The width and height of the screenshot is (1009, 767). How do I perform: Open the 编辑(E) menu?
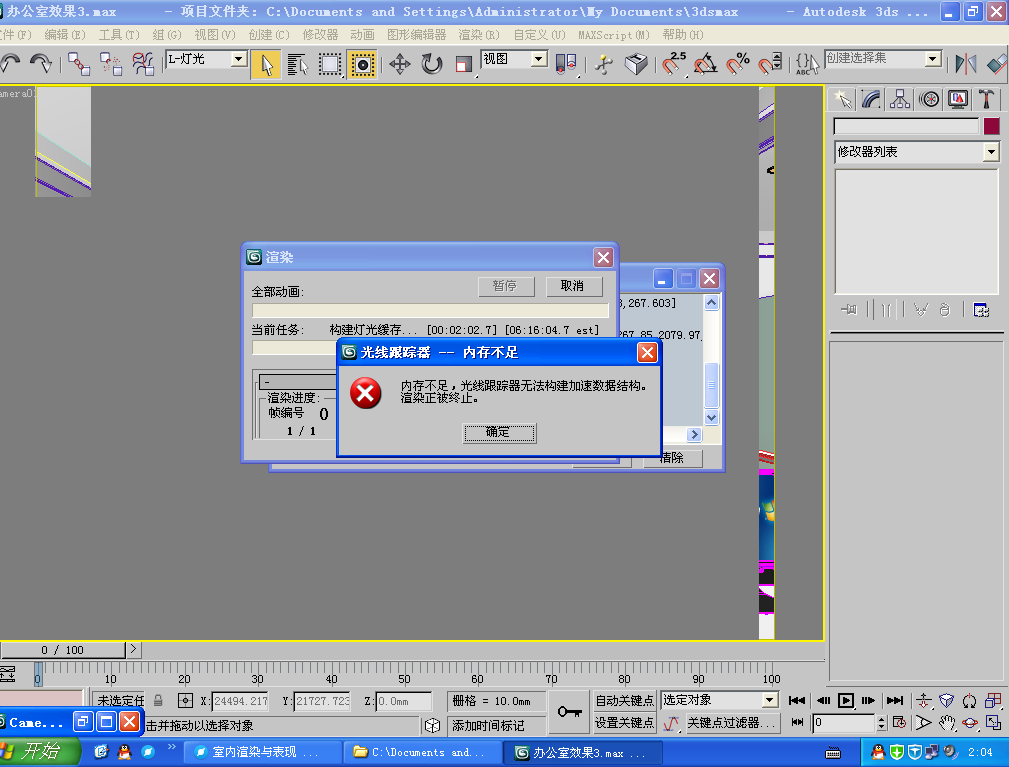click(x=65, y=35)
